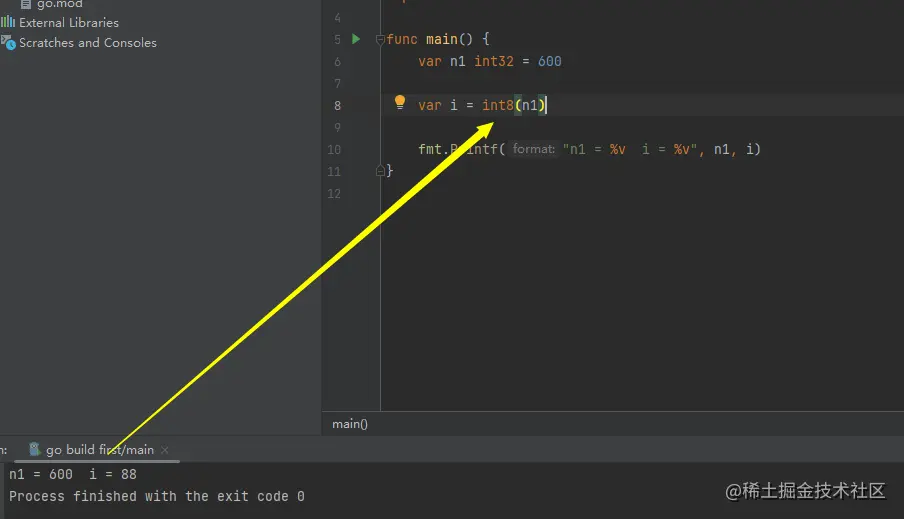Click int32 type keyword on line 6
Image resolution: width=904 pixels, height=519 pixels.
tap(494, 61)
